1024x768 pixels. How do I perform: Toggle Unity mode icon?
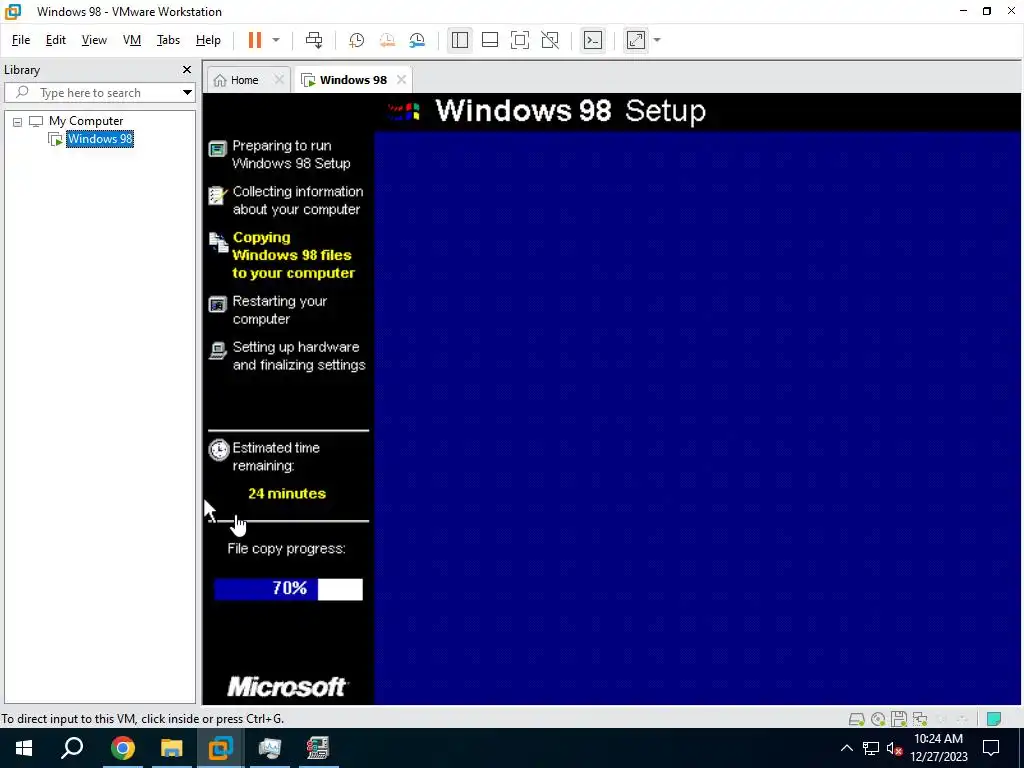[550, 40]
